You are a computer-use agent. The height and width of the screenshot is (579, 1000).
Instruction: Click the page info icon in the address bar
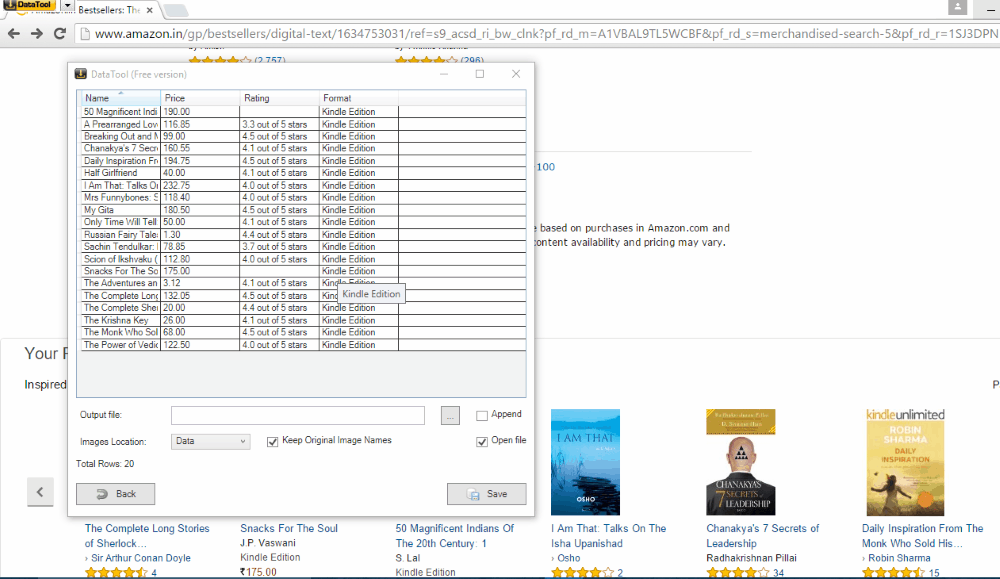click(x=84, y=34)
